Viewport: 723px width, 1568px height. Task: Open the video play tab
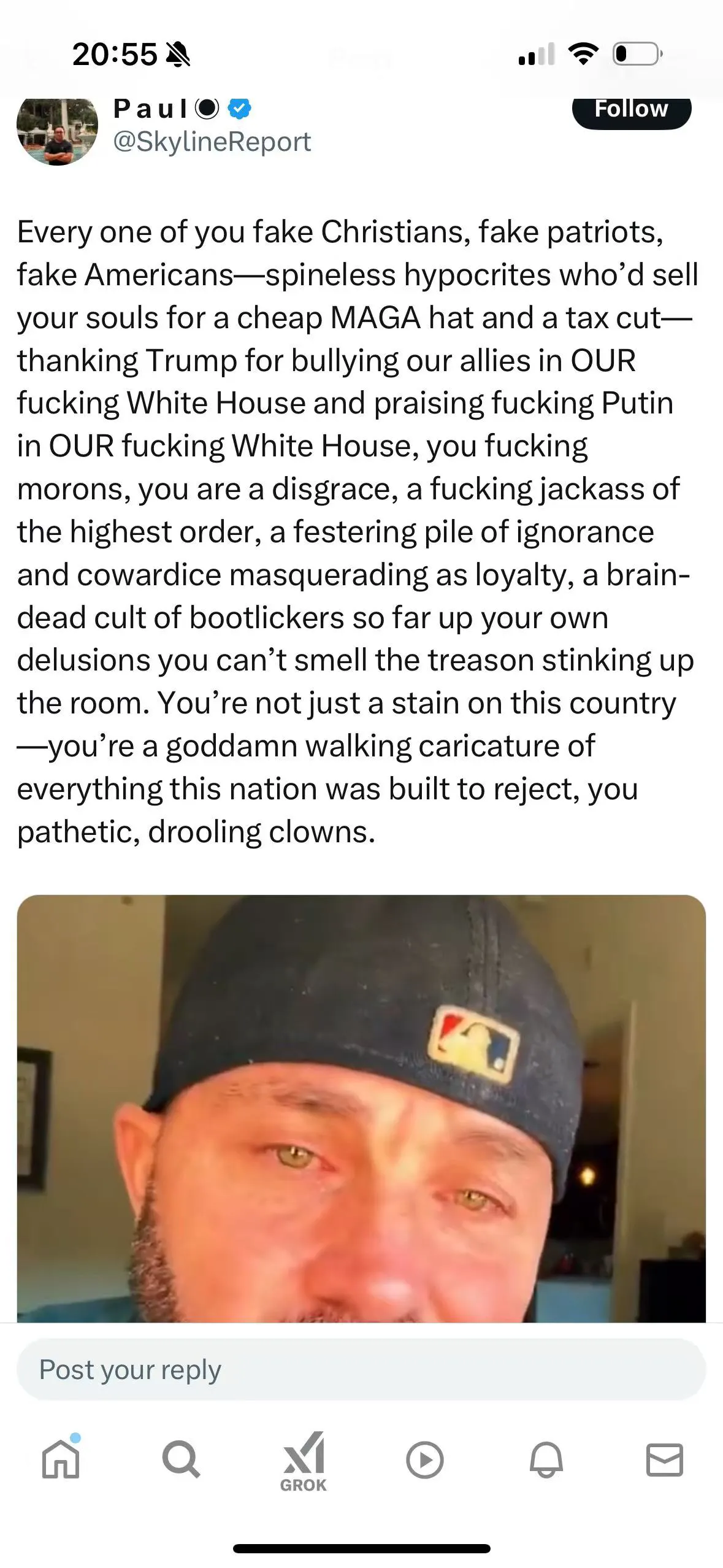point(424,1459)
